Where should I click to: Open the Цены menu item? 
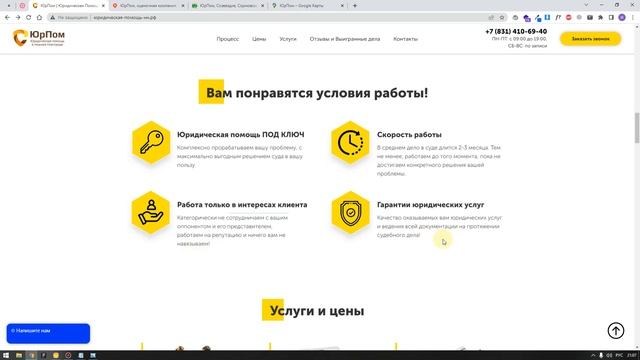point(259,39)
